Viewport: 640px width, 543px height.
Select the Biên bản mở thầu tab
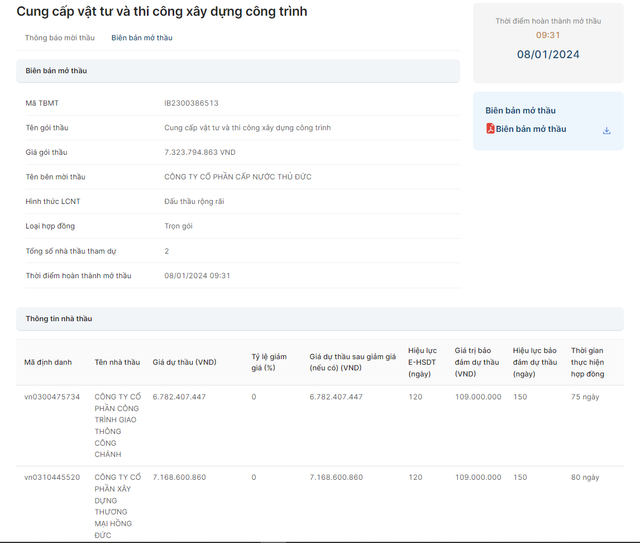141,38
